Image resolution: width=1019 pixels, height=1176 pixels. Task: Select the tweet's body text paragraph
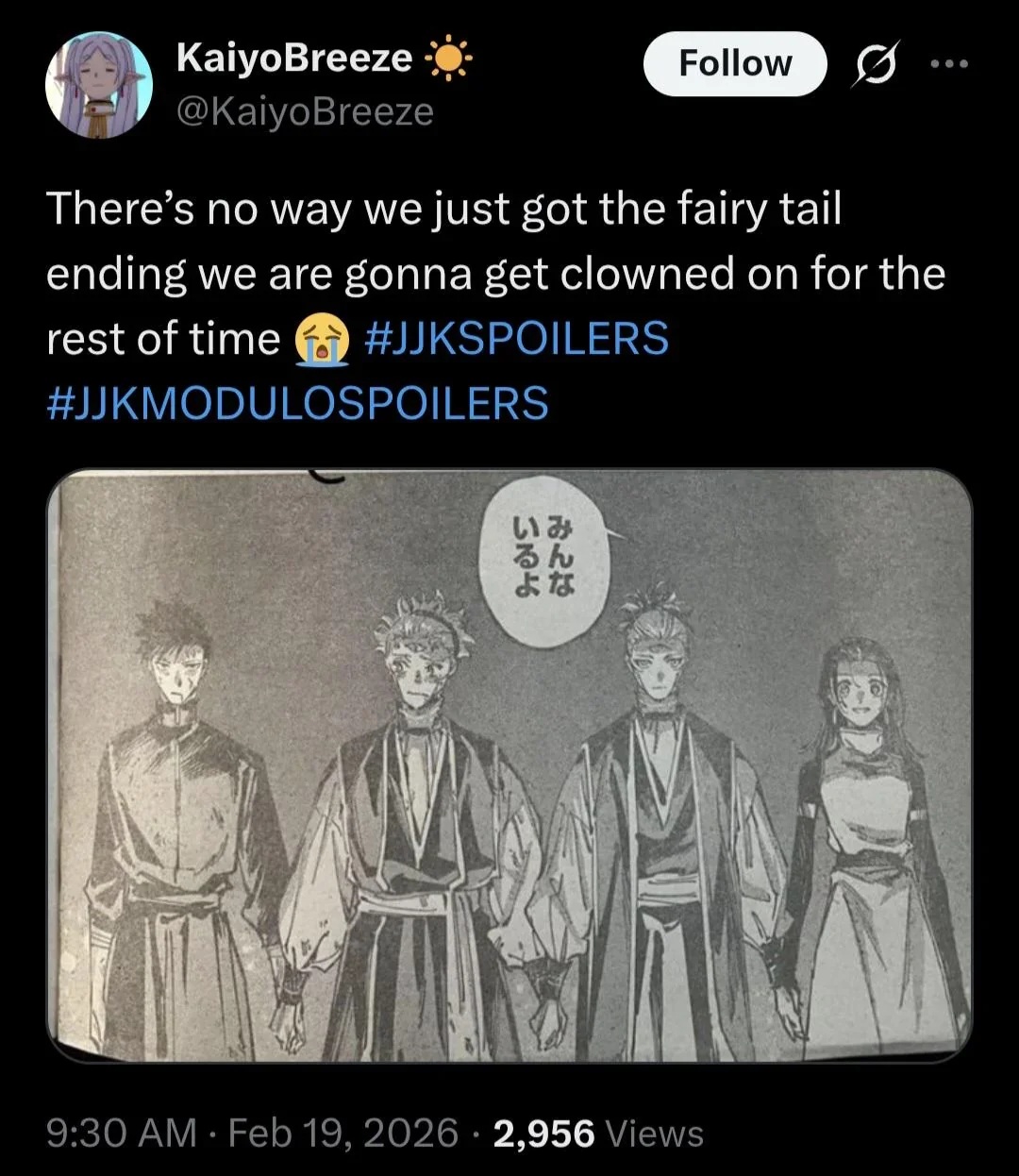(x=495, y=306)
